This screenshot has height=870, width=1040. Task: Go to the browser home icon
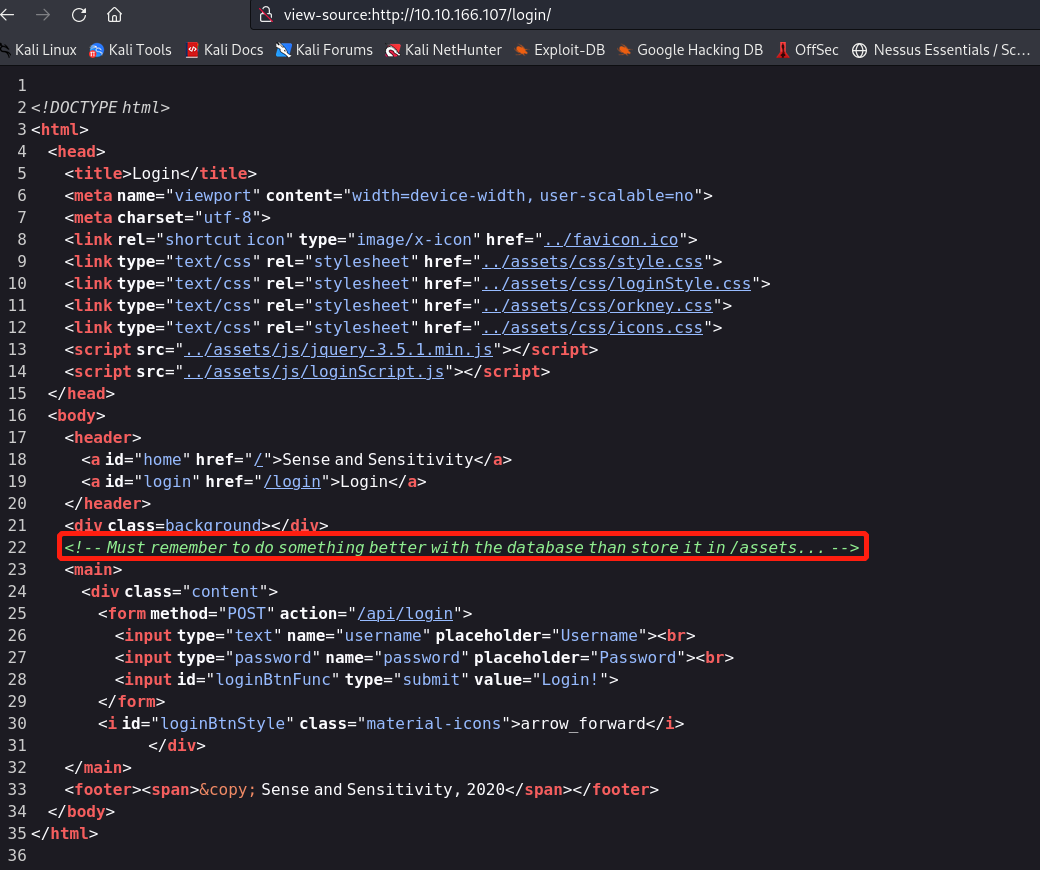(115, 15)
